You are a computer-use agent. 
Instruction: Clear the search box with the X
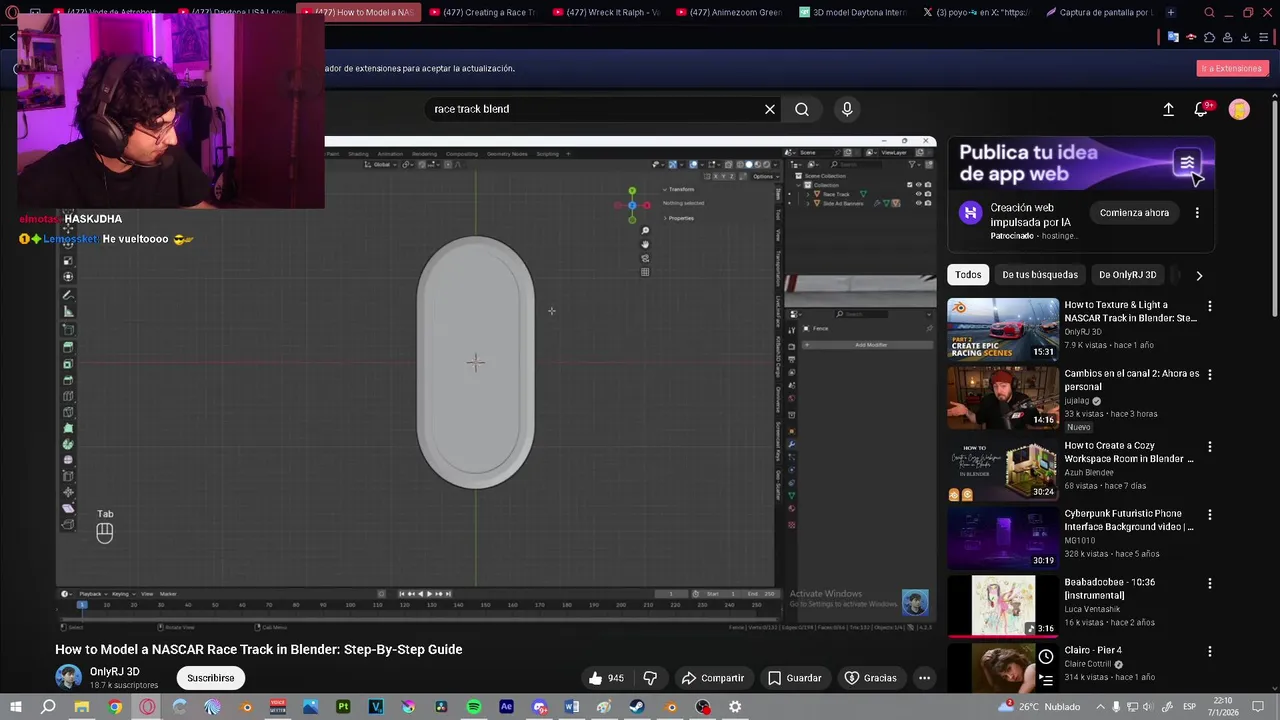770,109
